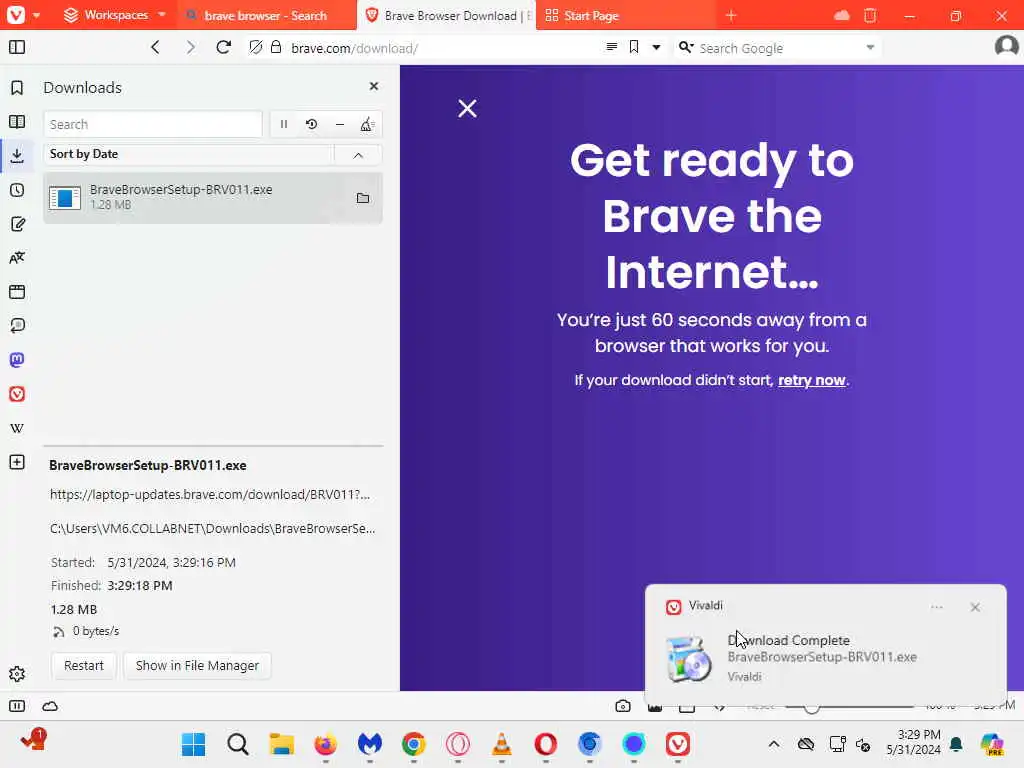The width and height of the screenshot is (1024, 768).
Task: Open the closed tabs trash
Action: click(x=870, y=16)
